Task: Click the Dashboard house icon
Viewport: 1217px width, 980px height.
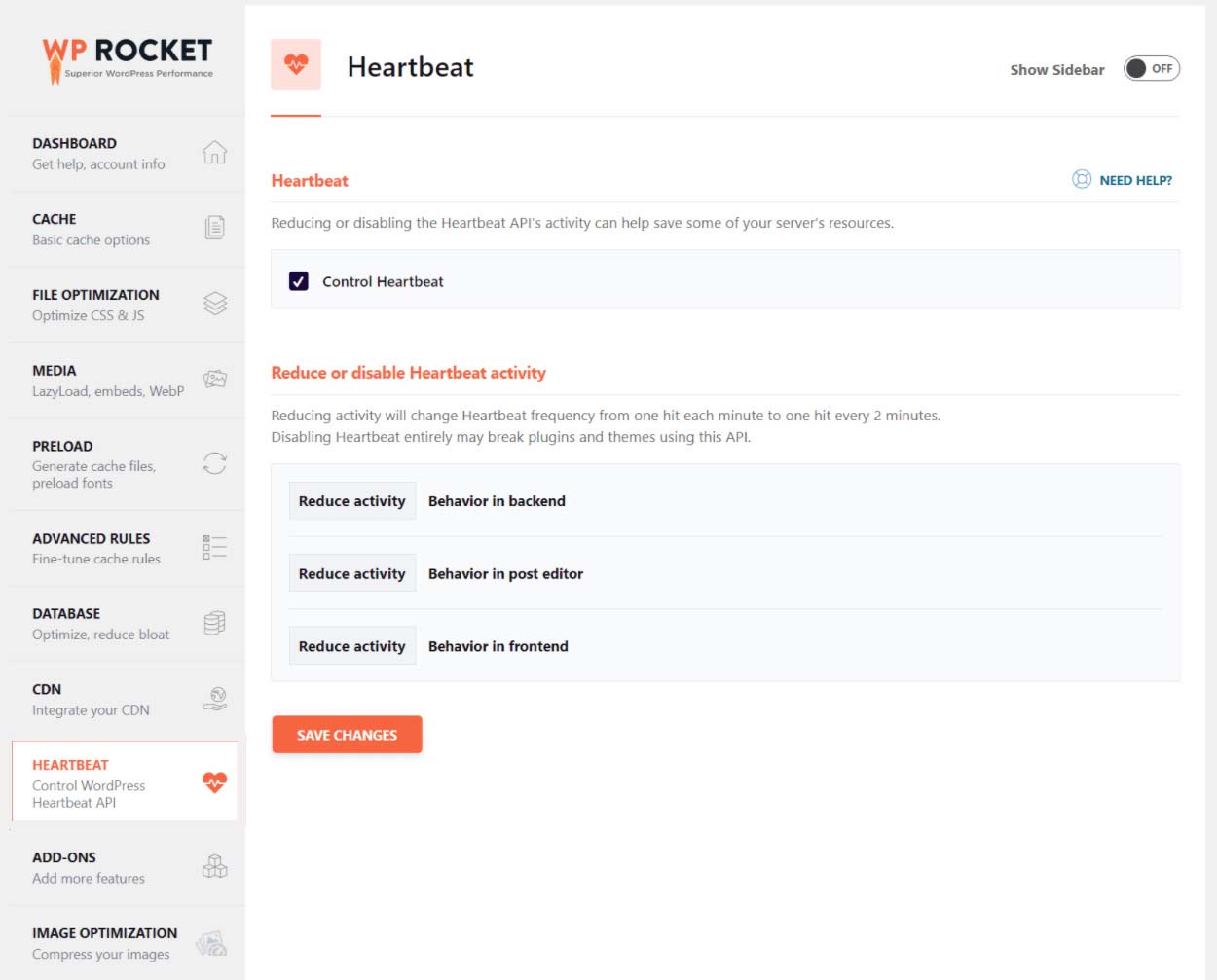Action: click(214, 153)
